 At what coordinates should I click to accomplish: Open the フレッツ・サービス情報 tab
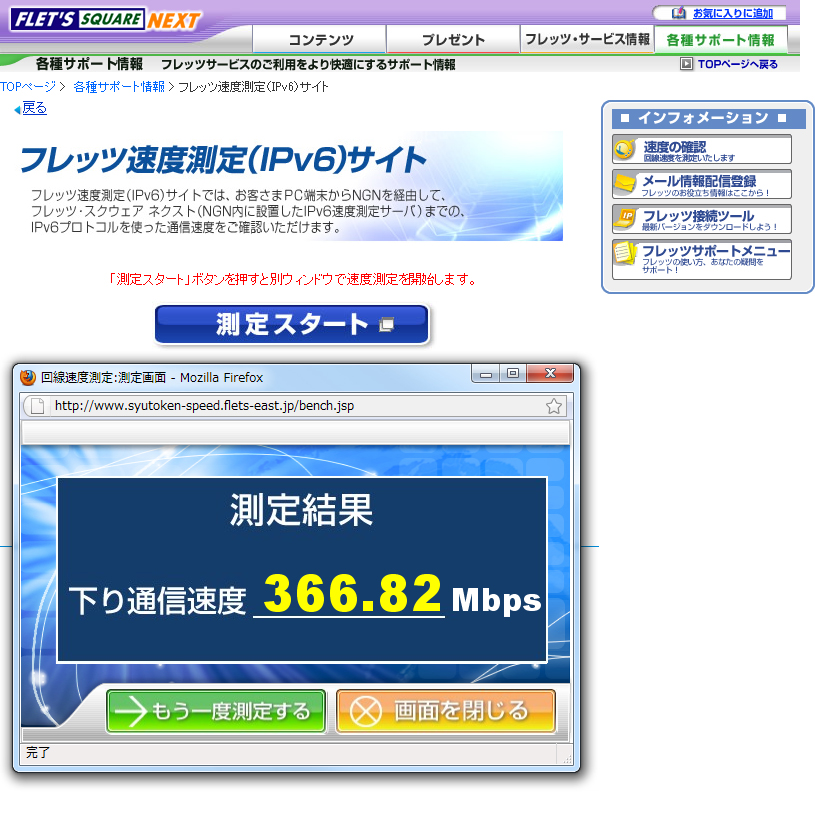click(x=587, y=40)
